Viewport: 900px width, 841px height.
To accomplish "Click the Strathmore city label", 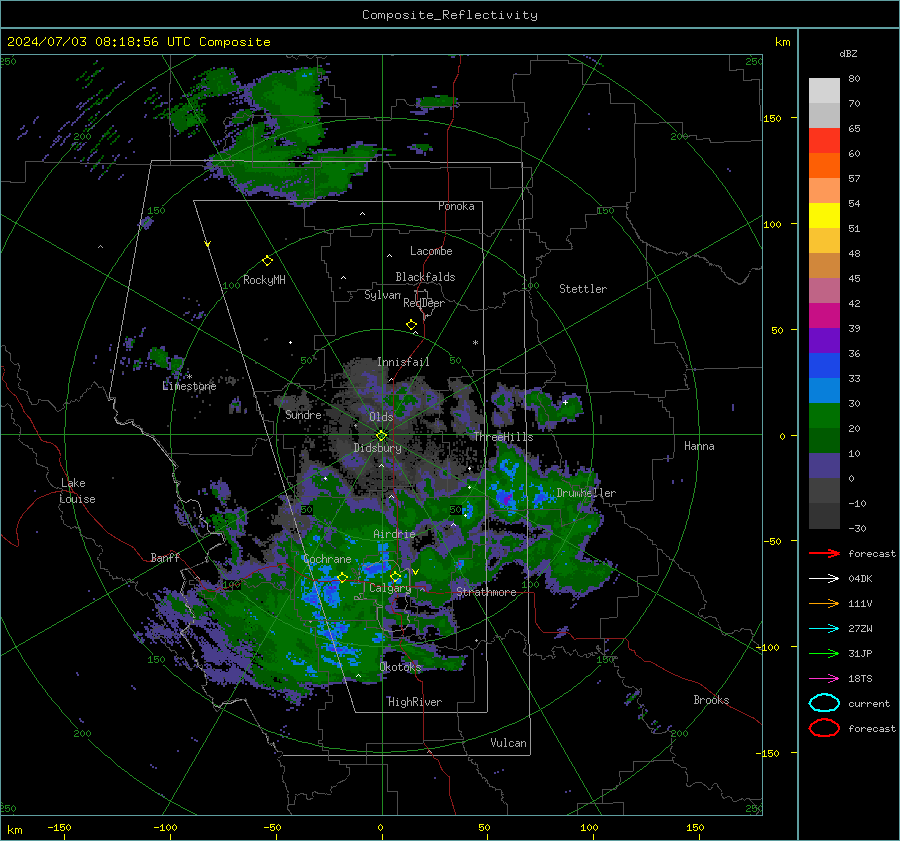I will click(x=486, y=592).
